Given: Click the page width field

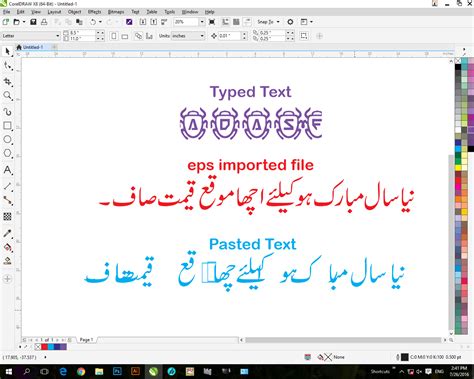Looking at the screenshot, I should [x=82, y=33].
